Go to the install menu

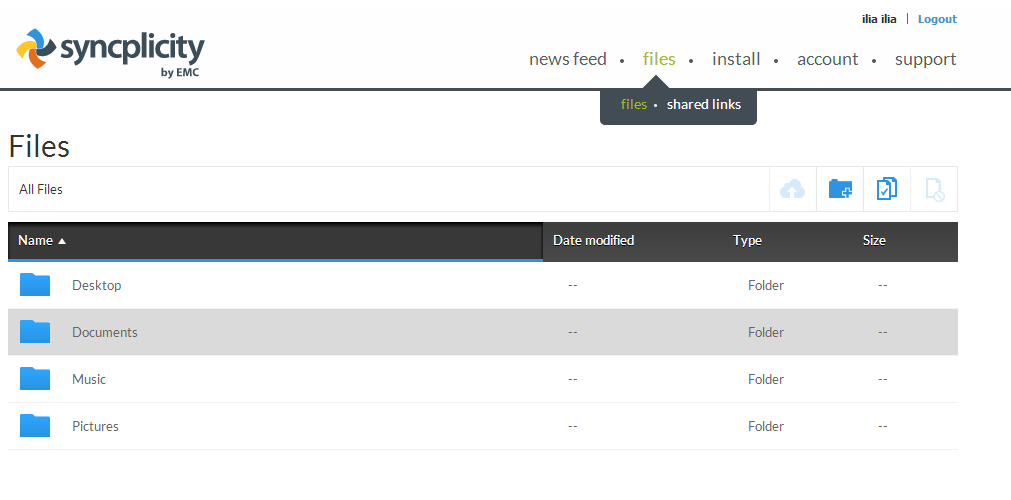point(736,59)
